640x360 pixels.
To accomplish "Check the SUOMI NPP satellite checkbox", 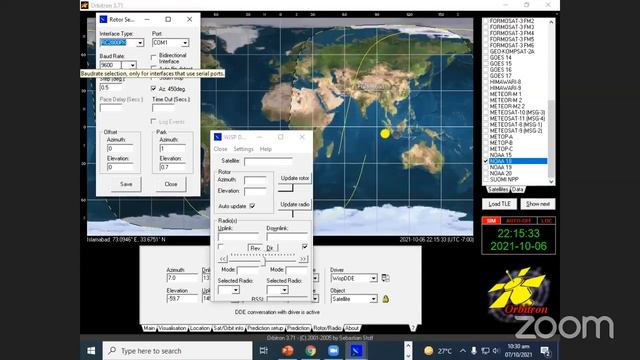I will (485, 179).
